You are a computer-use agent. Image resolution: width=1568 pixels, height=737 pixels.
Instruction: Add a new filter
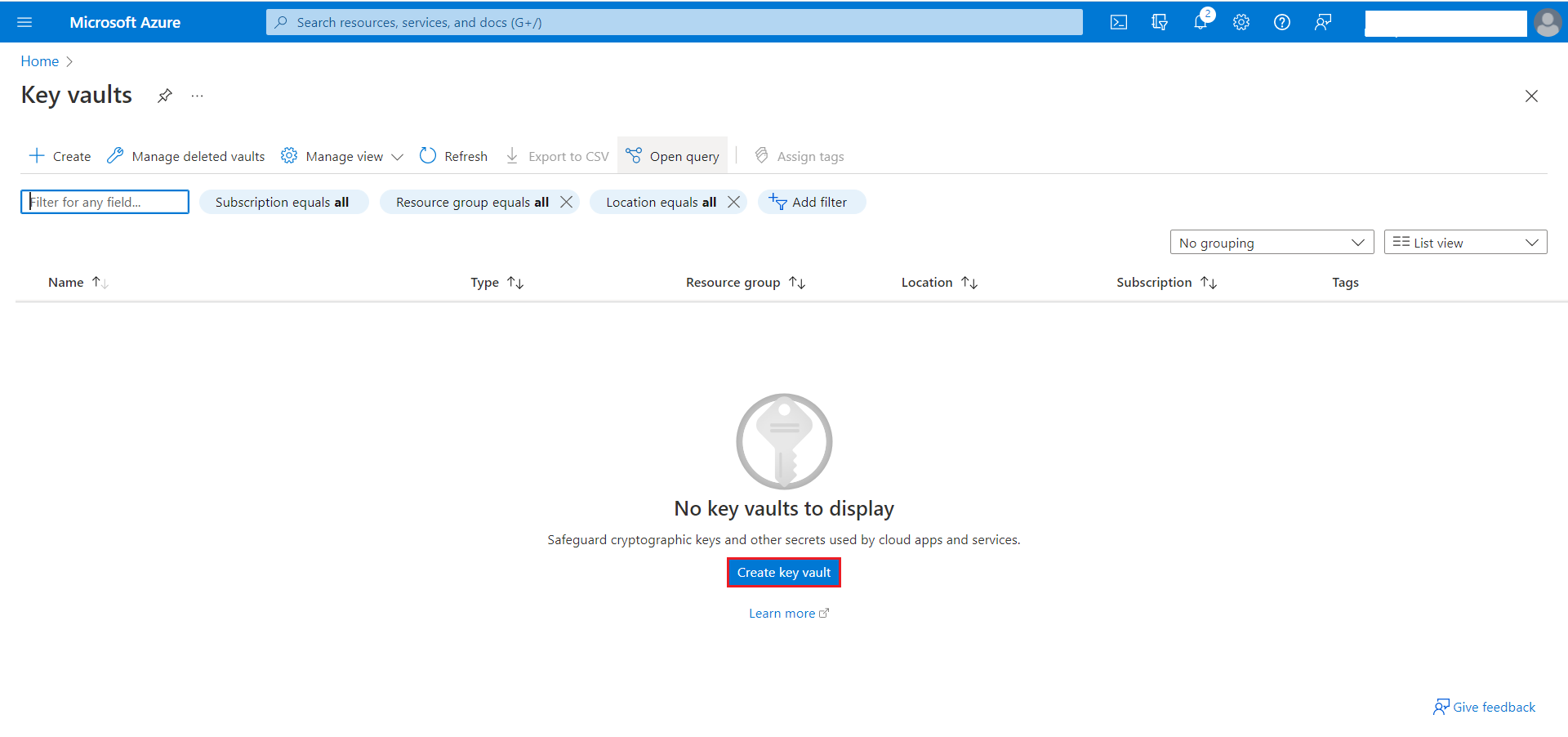coord(811,202)
